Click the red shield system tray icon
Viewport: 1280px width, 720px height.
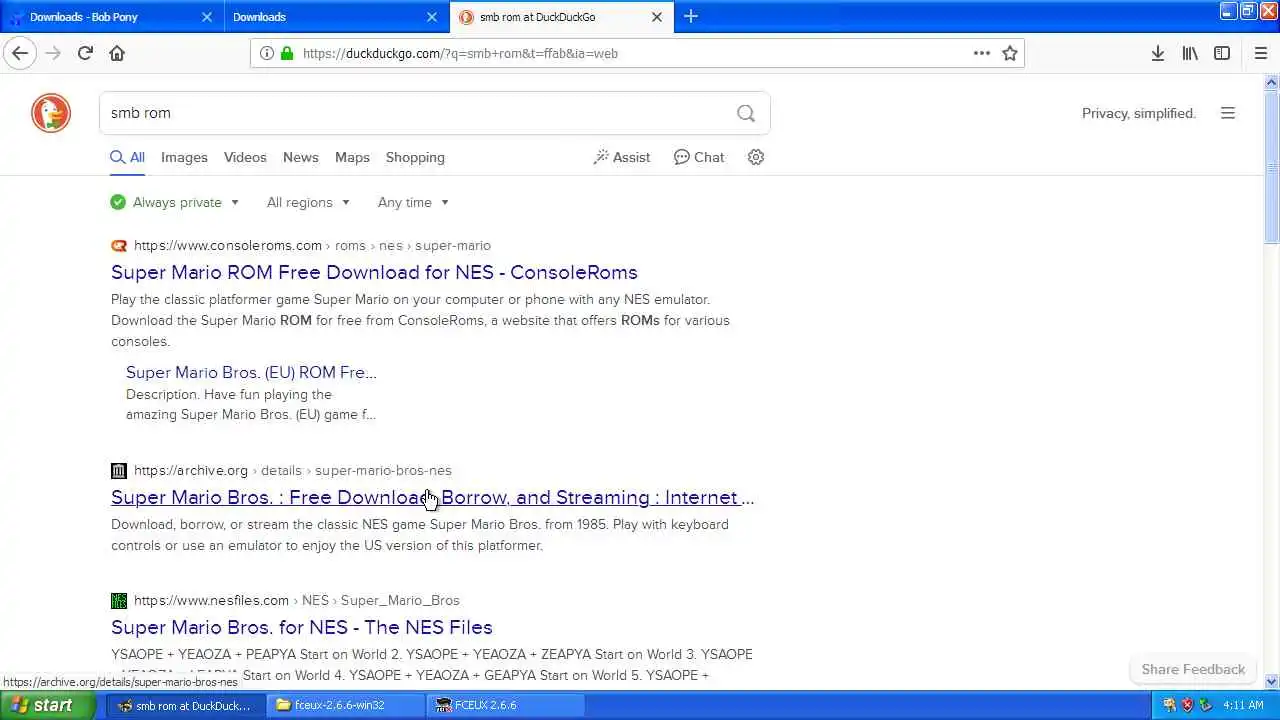[x=1187, y=705]
